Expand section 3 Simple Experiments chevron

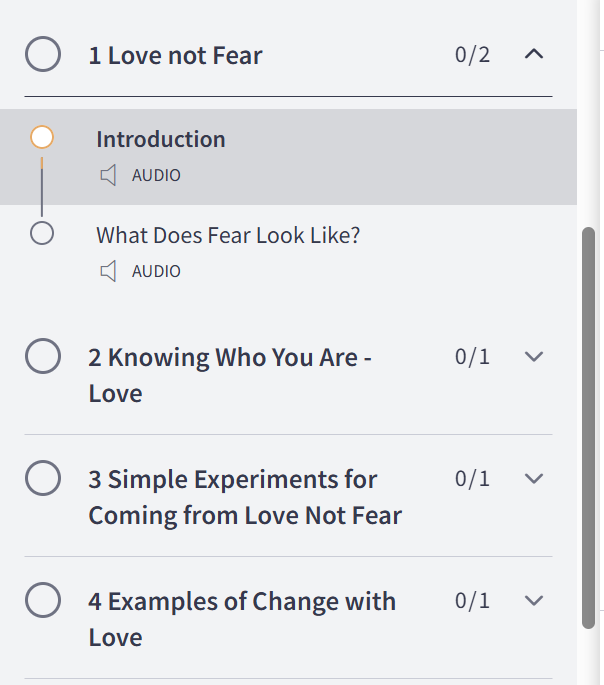[534, 479]
